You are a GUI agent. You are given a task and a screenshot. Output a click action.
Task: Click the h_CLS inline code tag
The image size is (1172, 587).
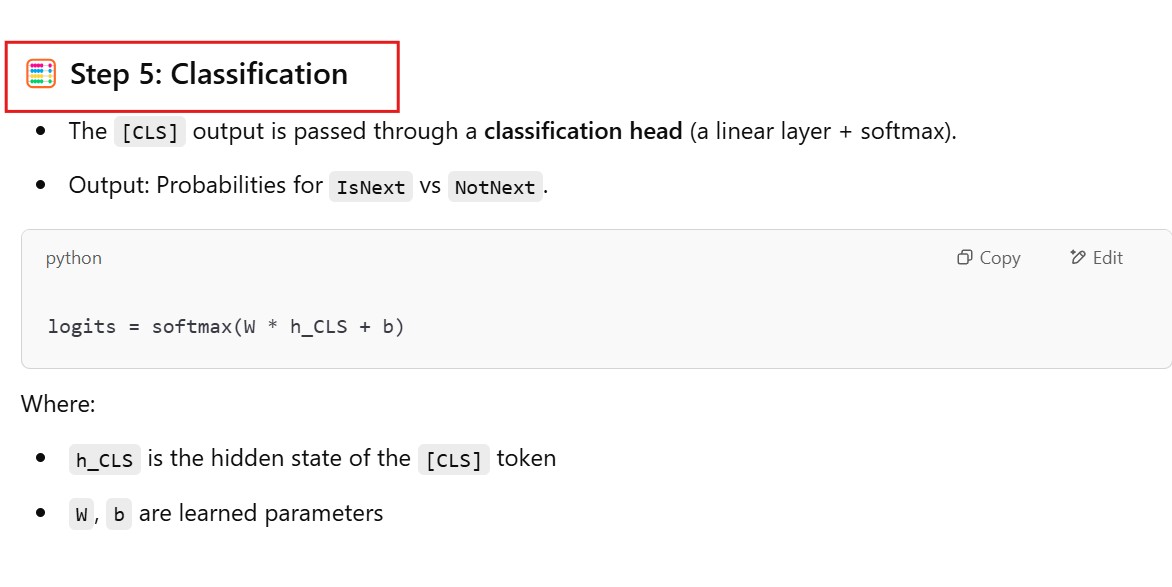105,460
